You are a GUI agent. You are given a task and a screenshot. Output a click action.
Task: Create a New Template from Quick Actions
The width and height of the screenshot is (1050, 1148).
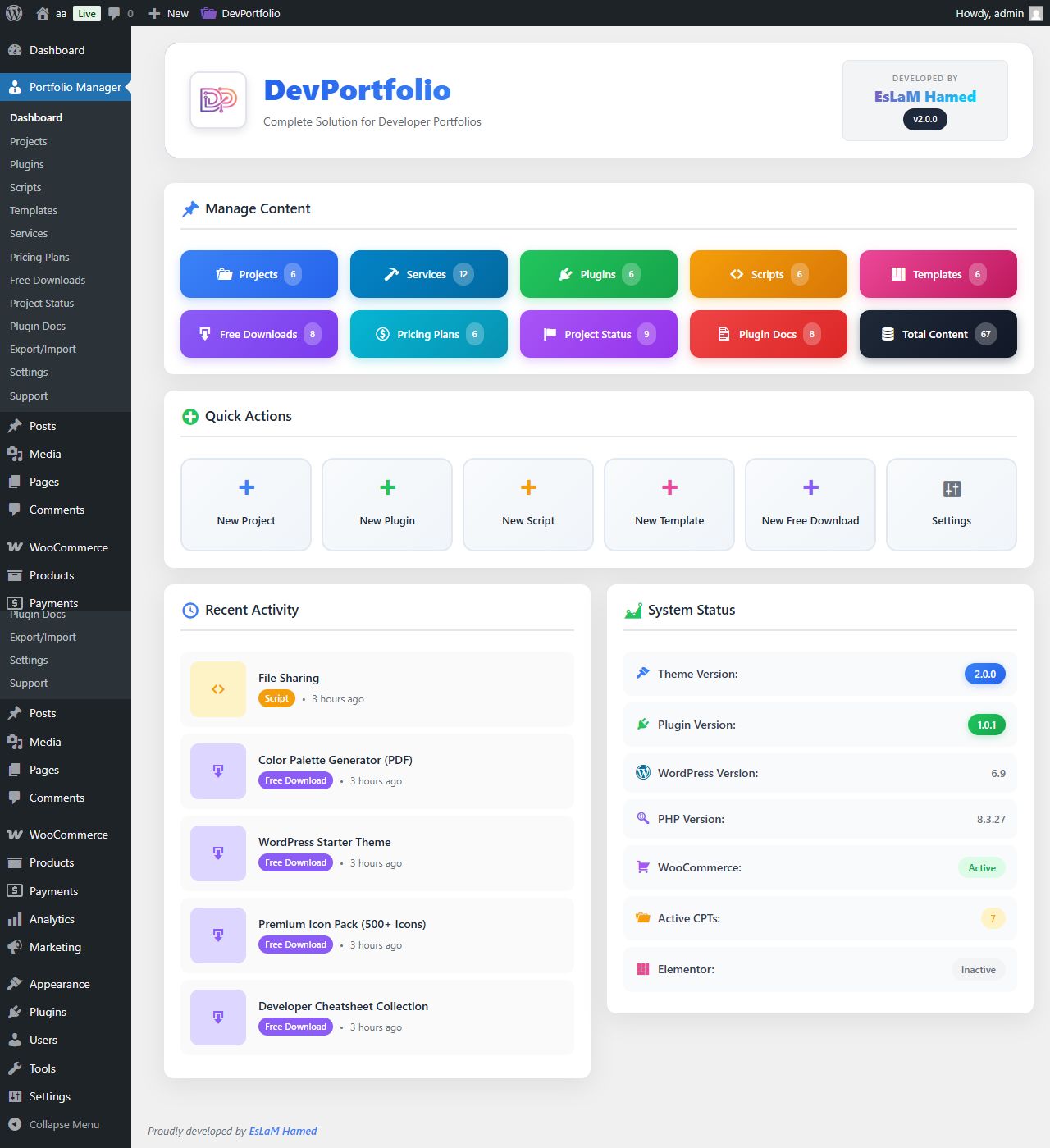pos(669,505)
